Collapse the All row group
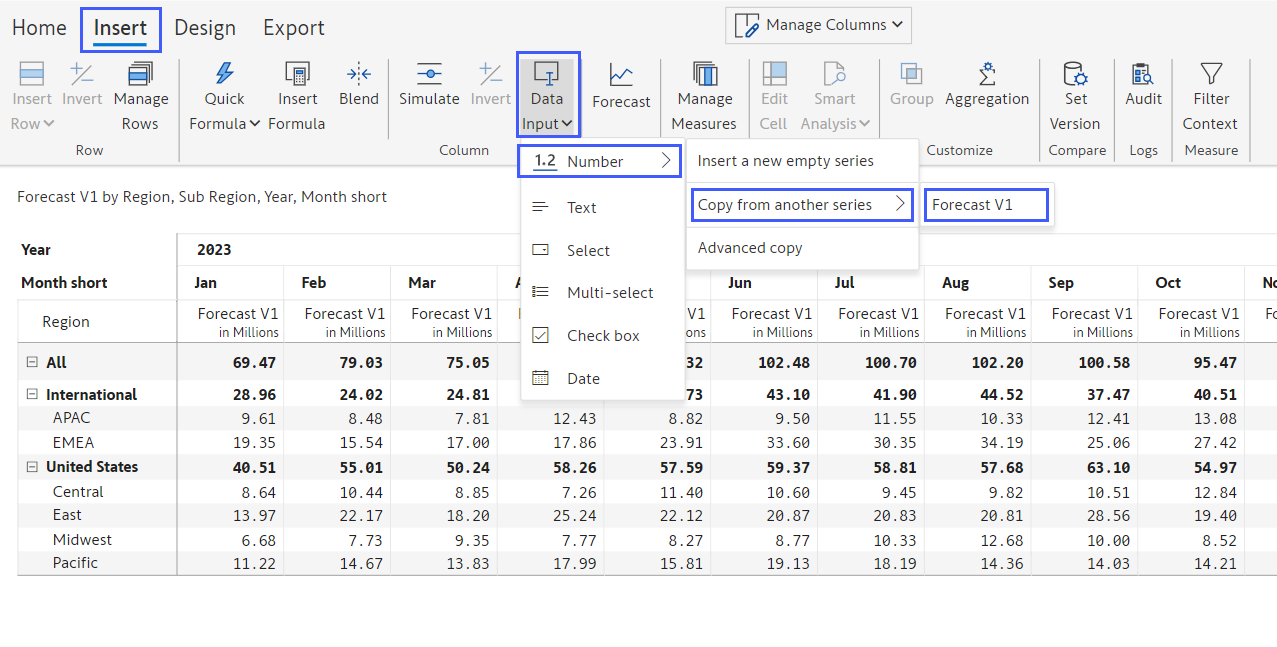 pos(32,363)
